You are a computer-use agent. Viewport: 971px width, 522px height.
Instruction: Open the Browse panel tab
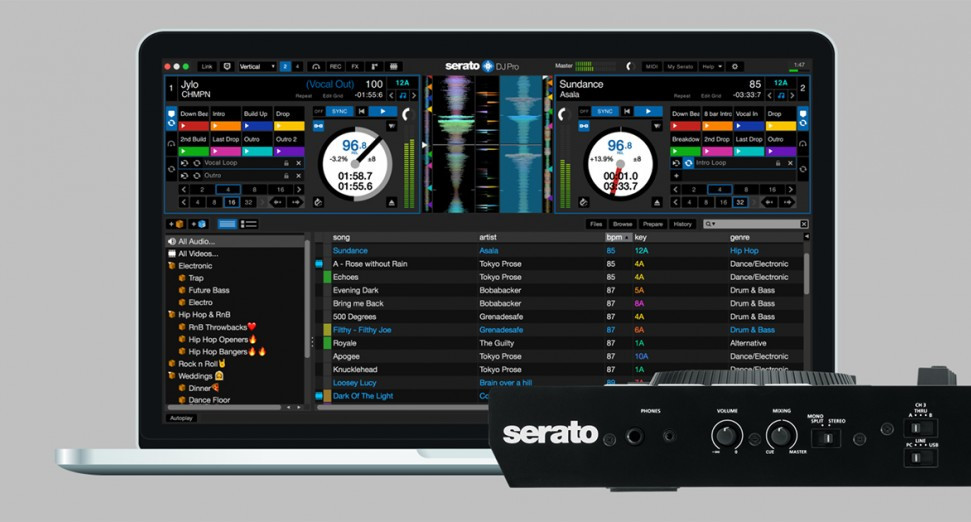click(x=622, y=224)
